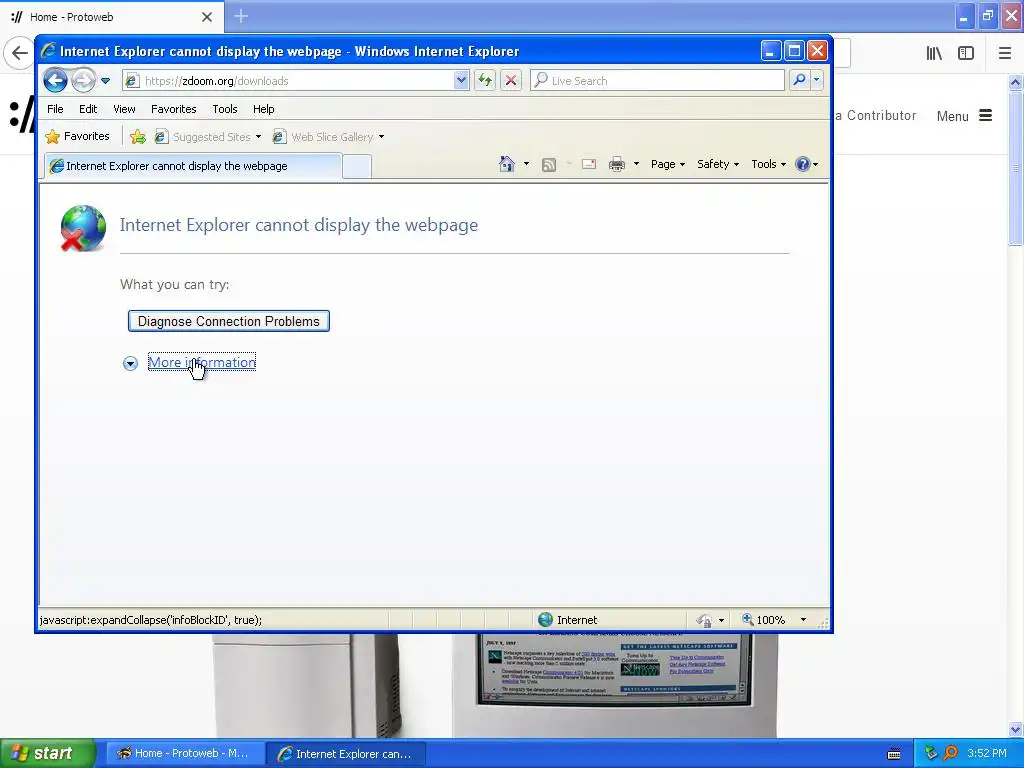This screenshot has width=1024, height=768.
Task: Click the Print icon
Action: point(616,164)
